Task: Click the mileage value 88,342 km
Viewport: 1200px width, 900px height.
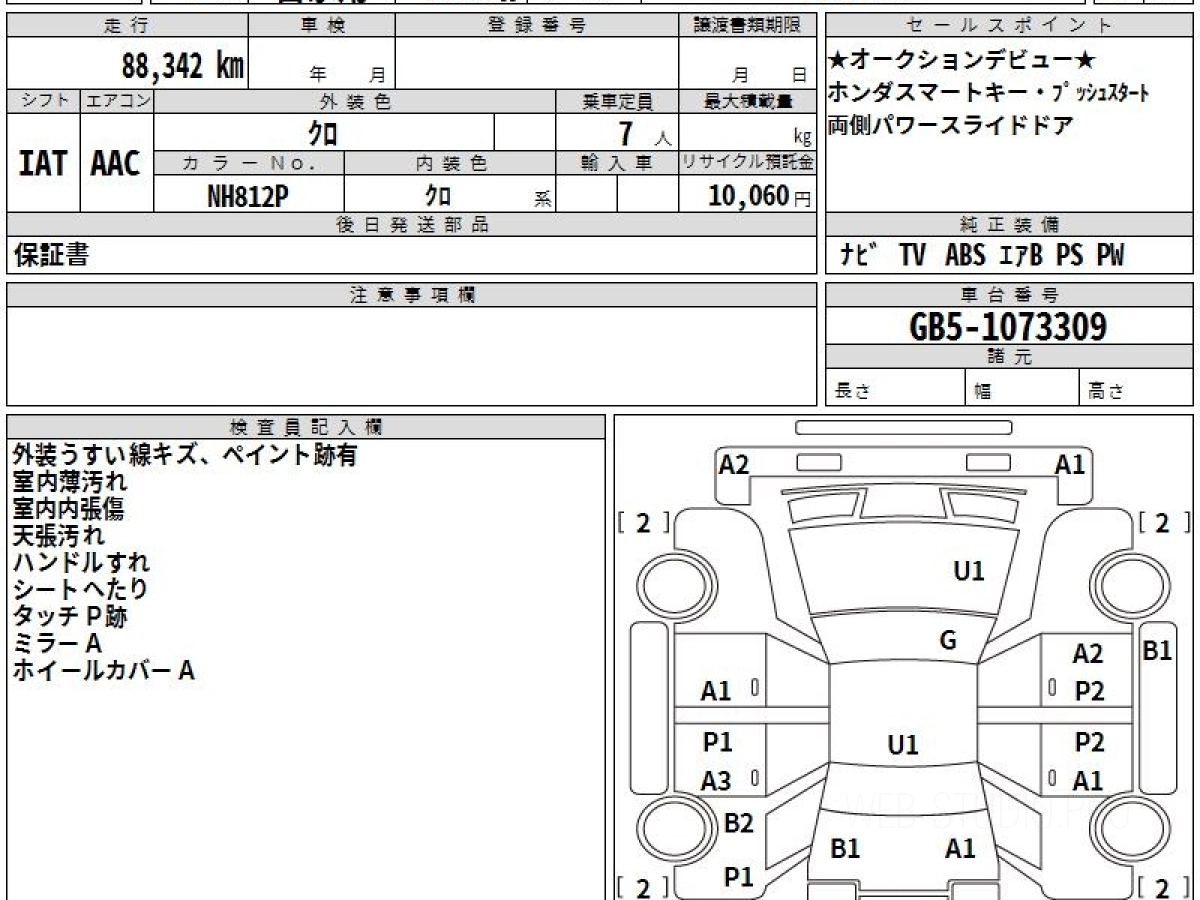Action: click(x=183, y=66)
